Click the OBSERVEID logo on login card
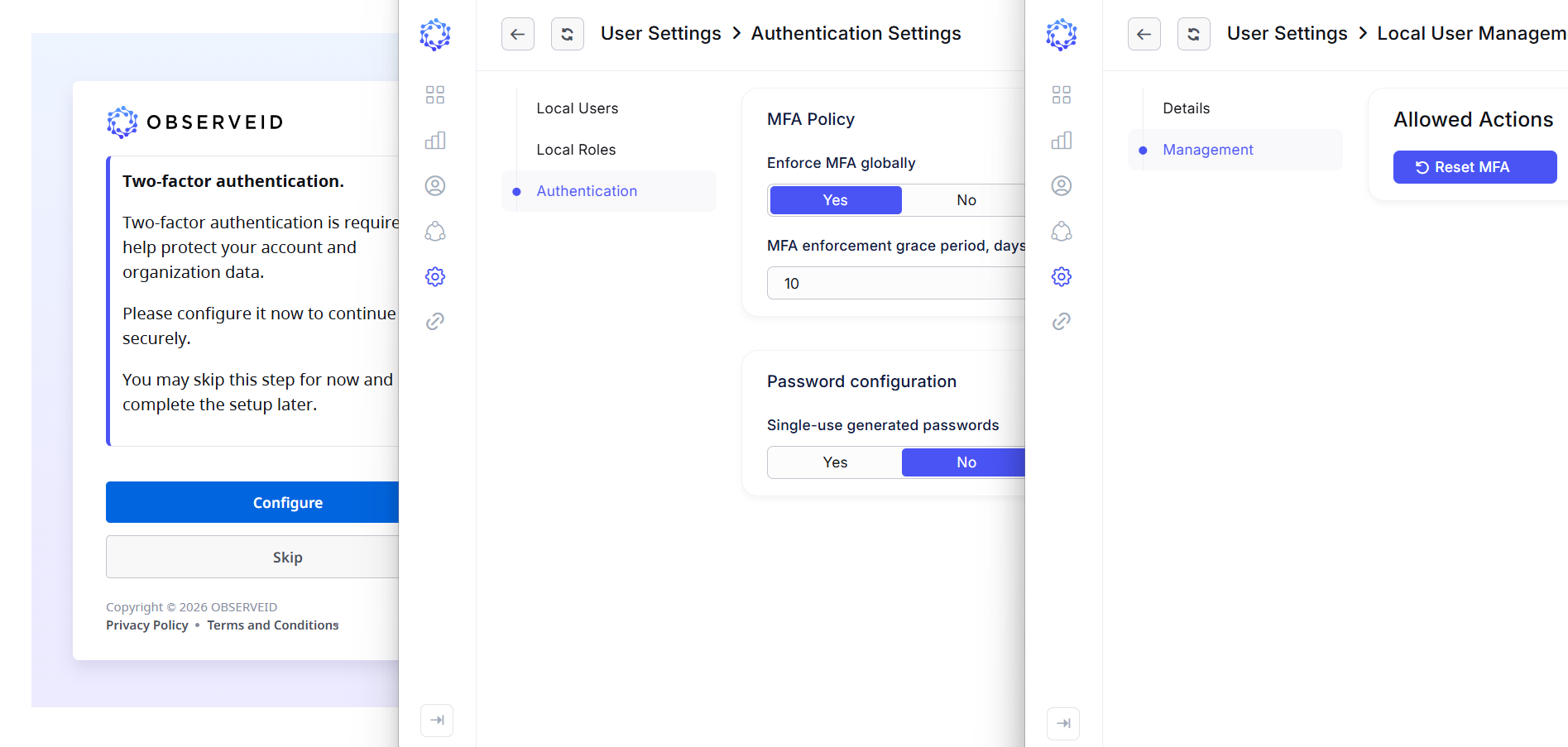The height and width of the screenshot is (747, 1568). pyautogui.click(x=195, y=122)
